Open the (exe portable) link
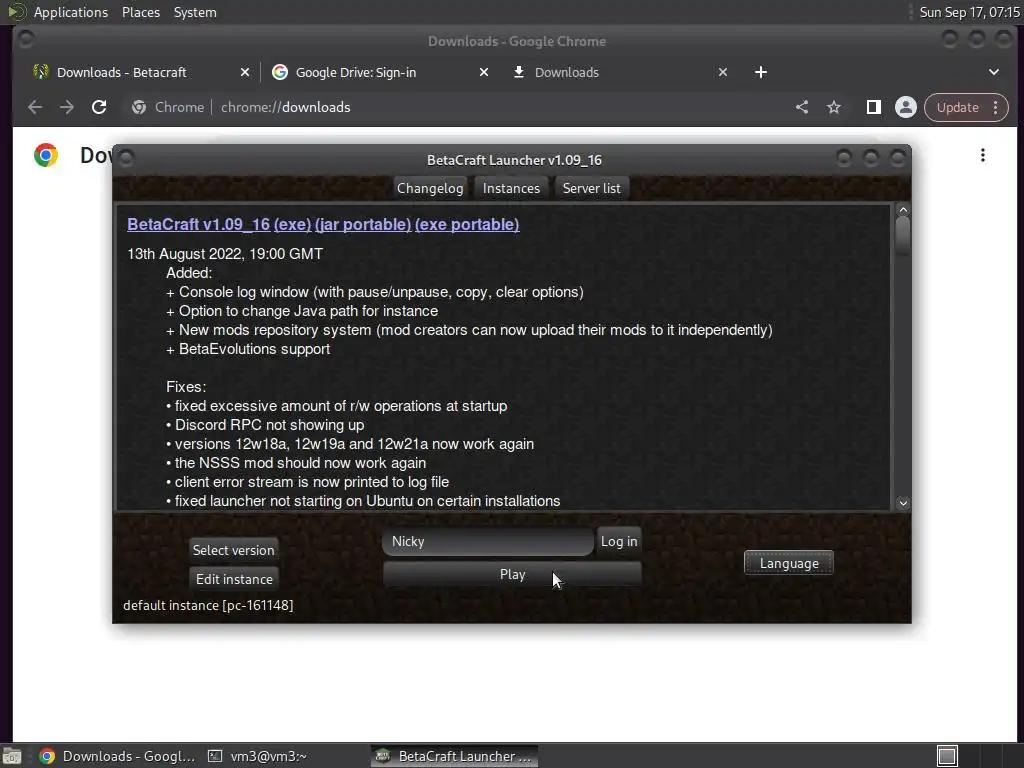This screenshot has width=1024, height=768. [x=467, y=225]
